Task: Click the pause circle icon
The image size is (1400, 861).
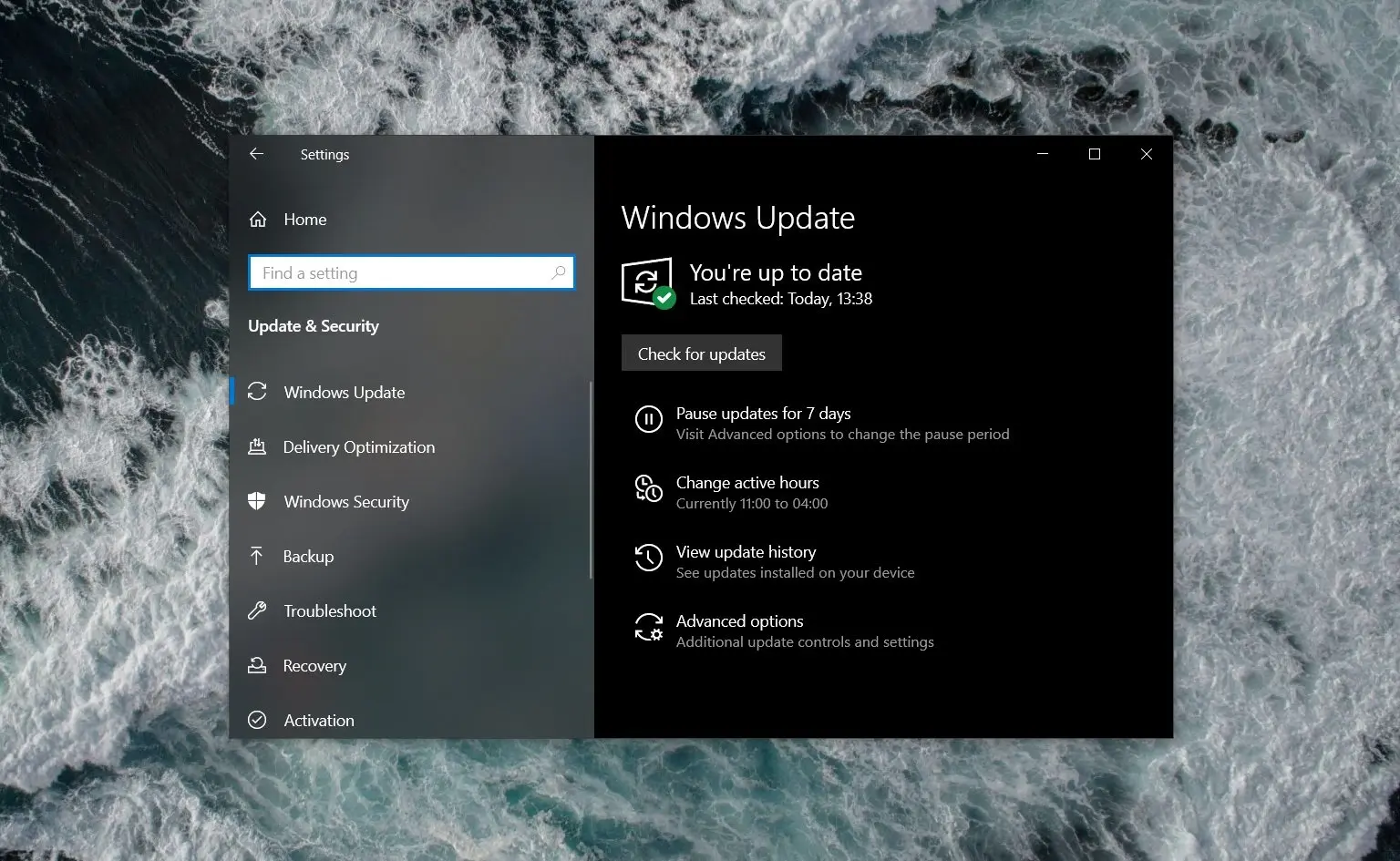Action: 649,419
